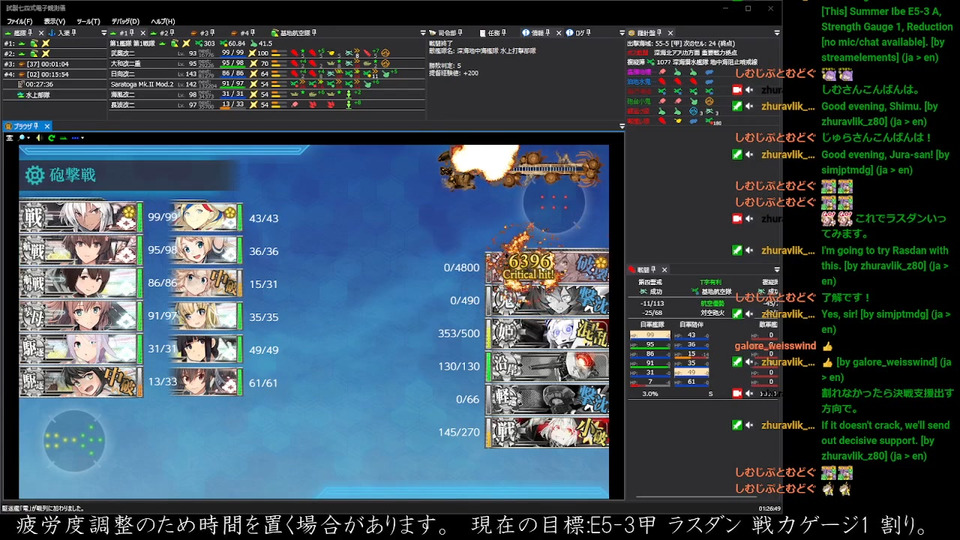960x540 pixels.
Task: Click the chat message 'Good evening, Jura-san!'
Action: (x=885, y=162)
